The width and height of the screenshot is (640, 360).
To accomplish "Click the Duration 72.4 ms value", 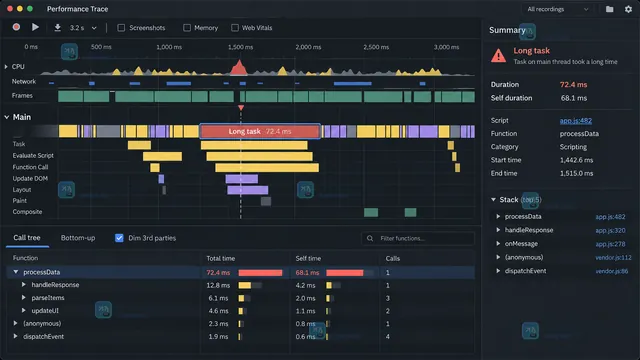I will click(x=573, y=84).
